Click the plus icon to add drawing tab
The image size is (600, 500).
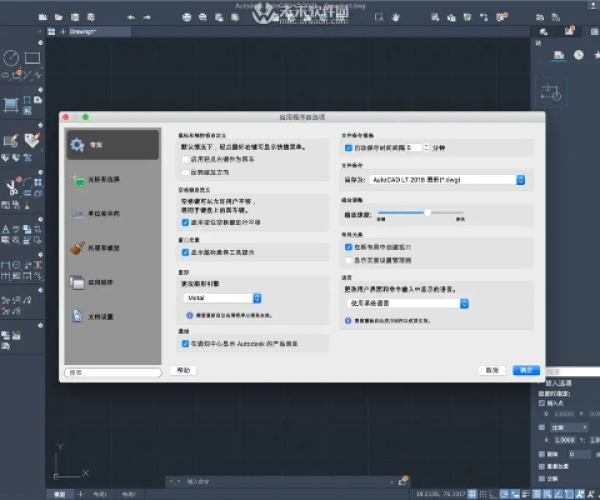pyautogui.click(x=63, y=32)
